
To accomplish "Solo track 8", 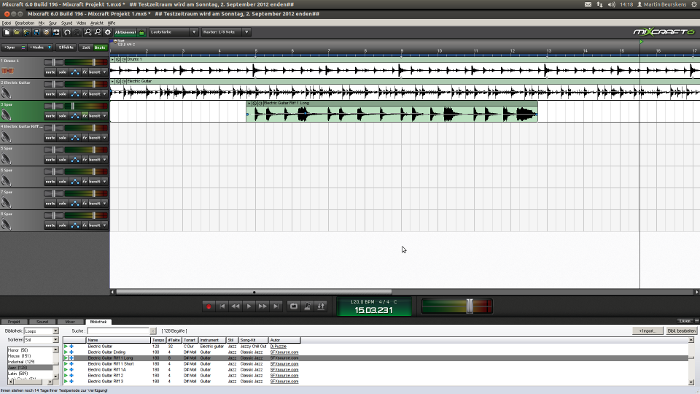I will (62, 225).
